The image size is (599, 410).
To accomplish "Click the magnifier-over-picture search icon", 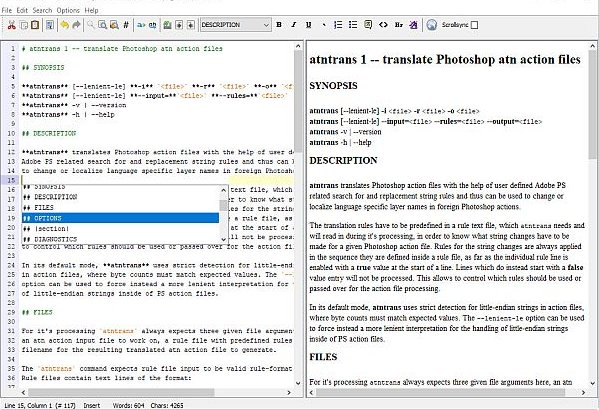I will (x=114, y=25).
